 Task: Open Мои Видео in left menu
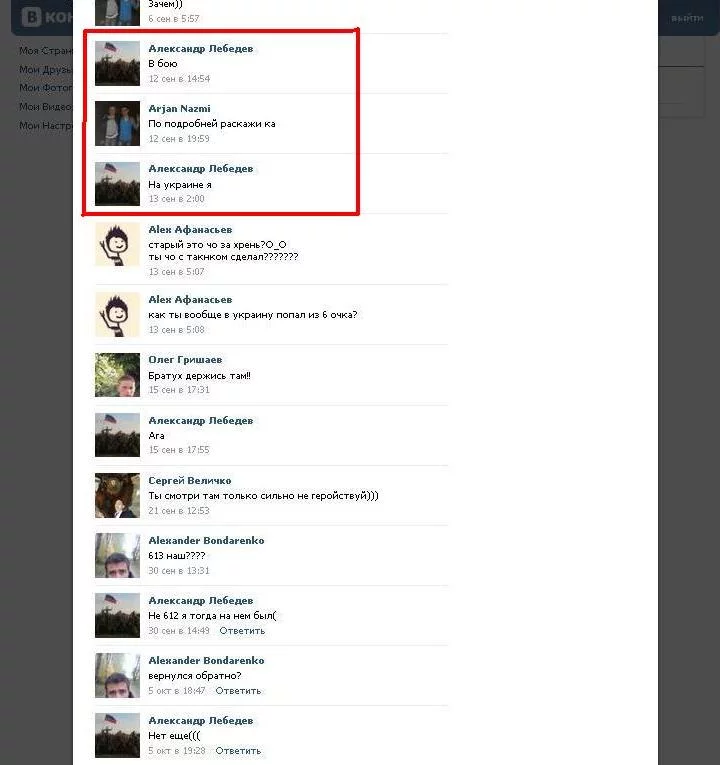(x=46, y=106)
